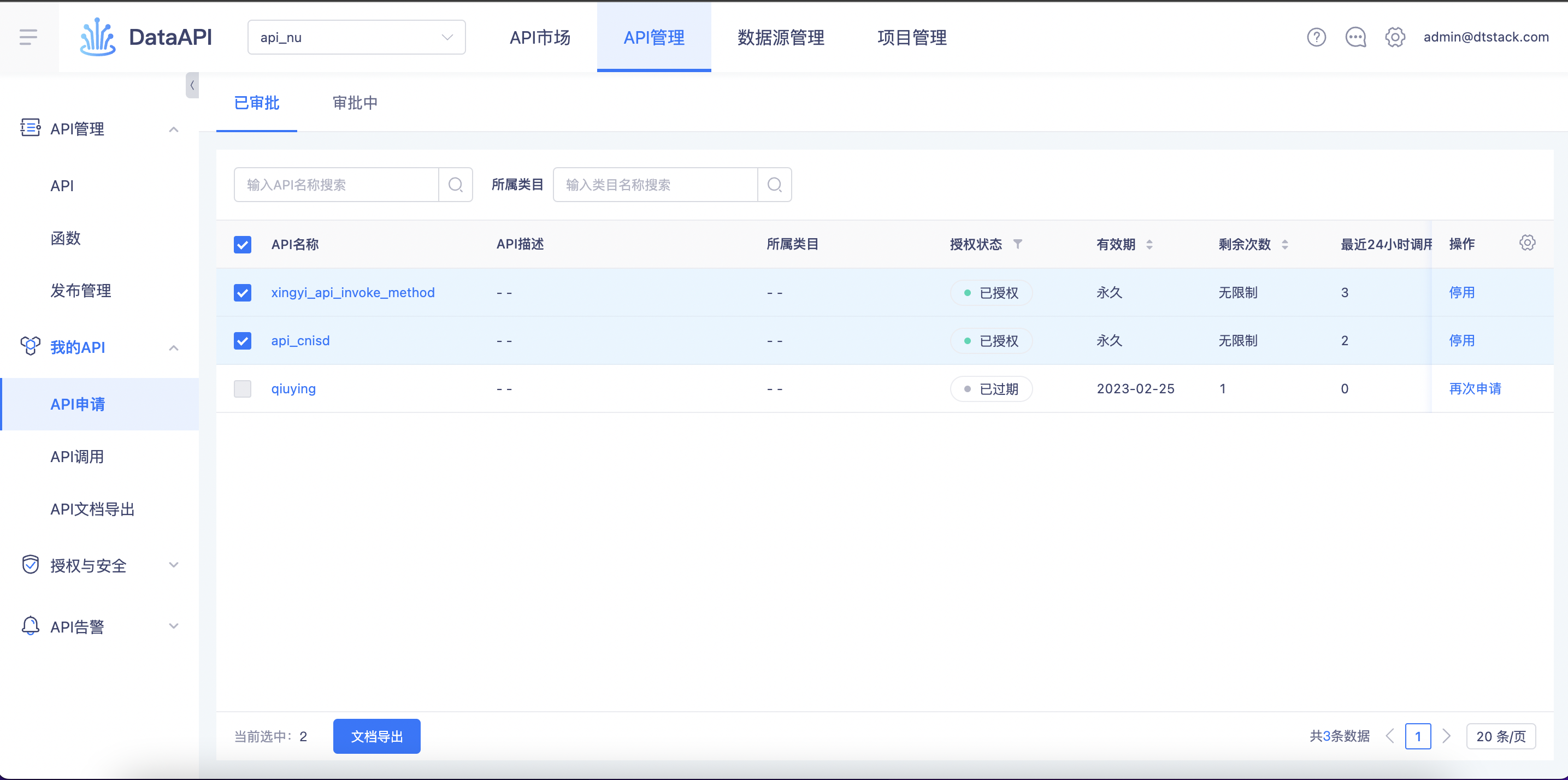Open the API sidebar item

pyautogui.click(x=62, y=186)
